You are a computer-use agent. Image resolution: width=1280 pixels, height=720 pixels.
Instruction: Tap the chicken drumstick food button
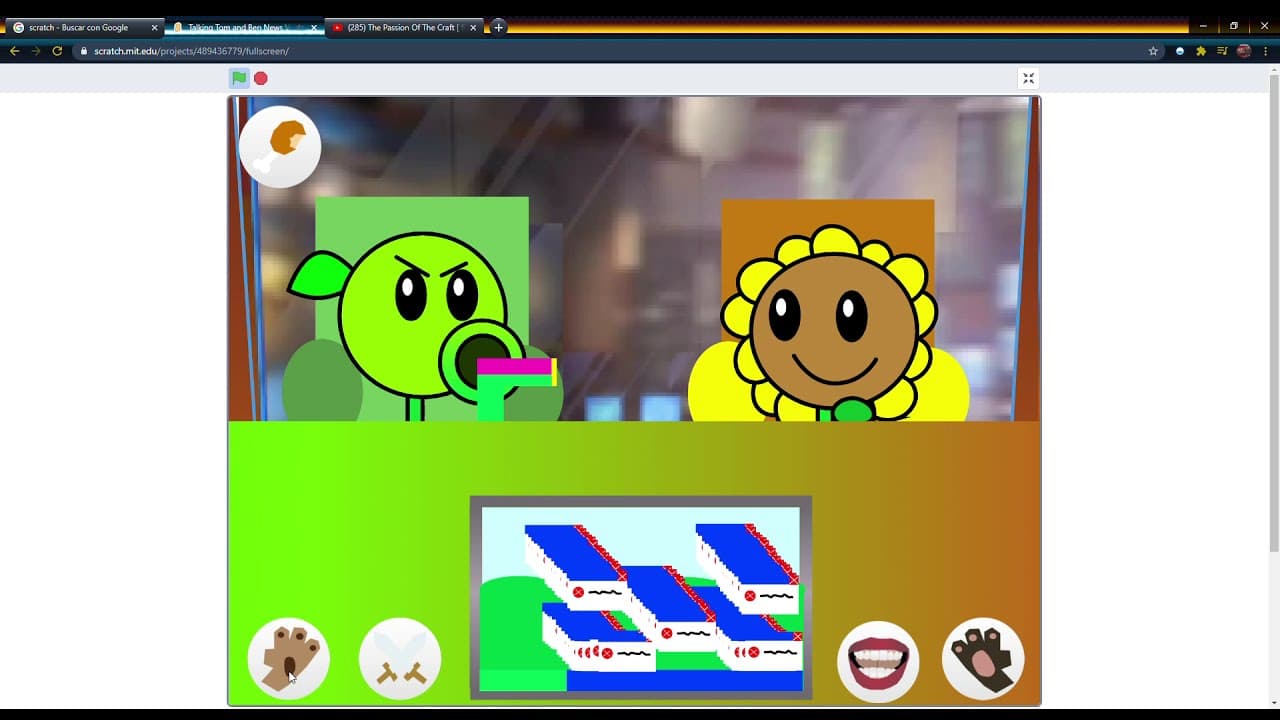click(x=280, y=147)
